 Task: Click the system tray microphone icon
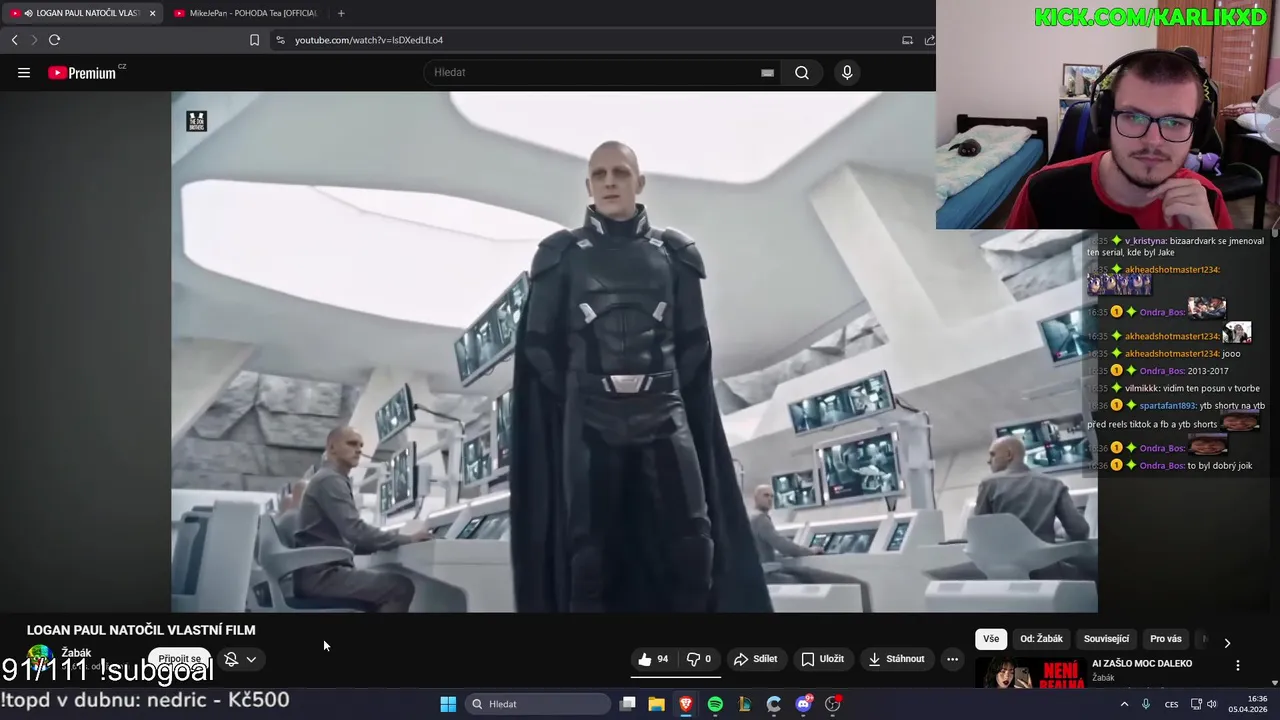[1146, 704]
